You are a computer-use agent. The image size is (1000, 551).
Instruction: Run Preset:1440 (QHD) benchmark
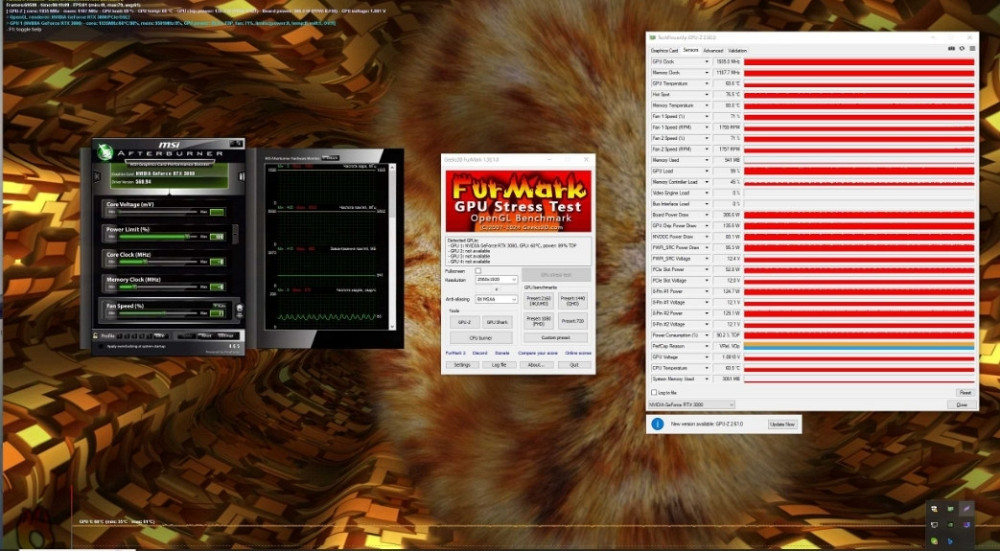click(573, 301)
